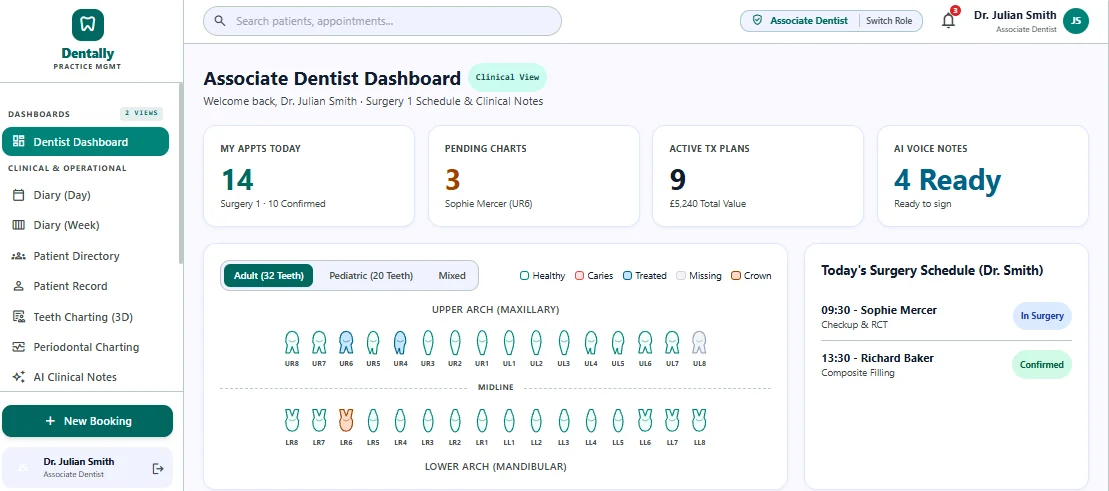Image resolution: width=1109 pixels, height=491 pixels.
Task: Open AI Clinical Notes
Action: click(86, 377)
